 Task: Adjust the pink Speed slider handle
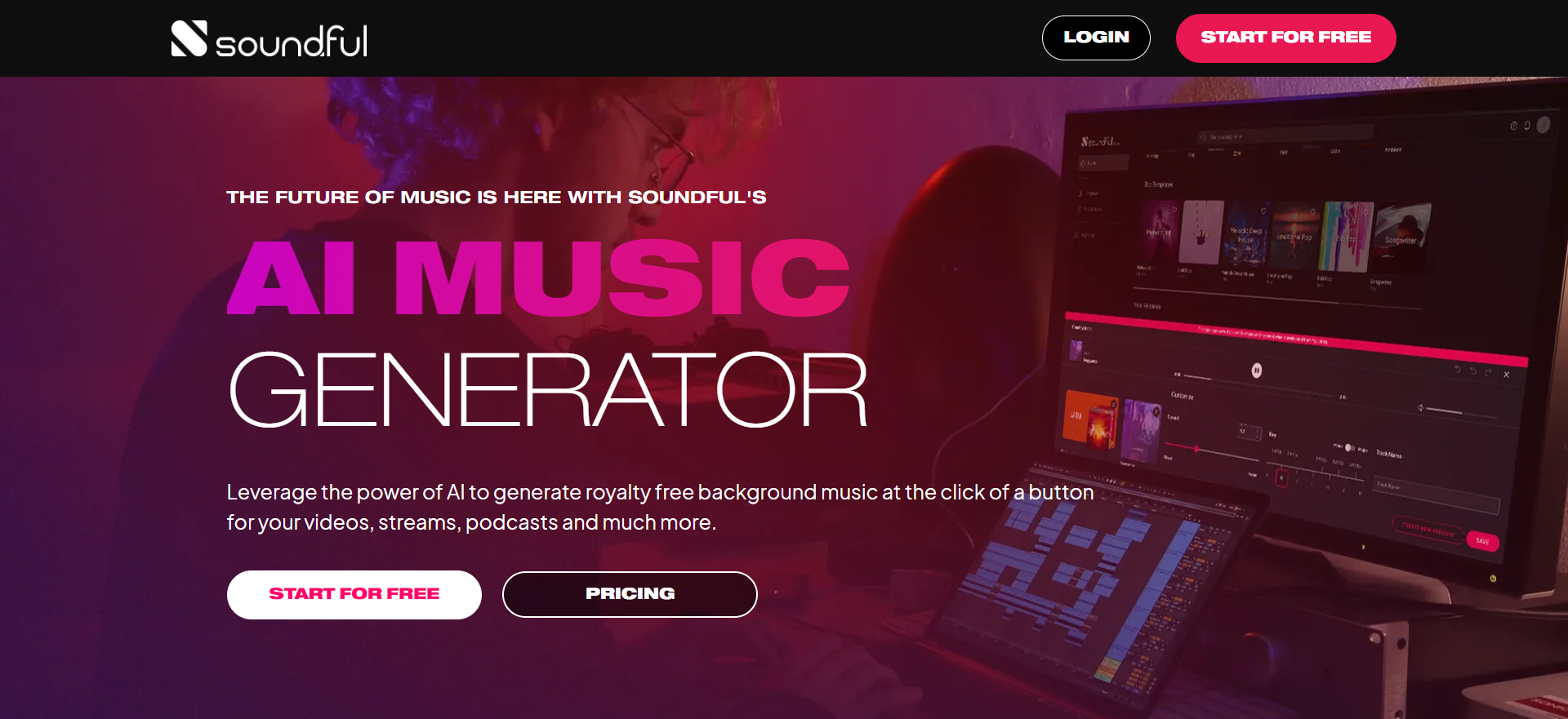[x=1196, y=449]
